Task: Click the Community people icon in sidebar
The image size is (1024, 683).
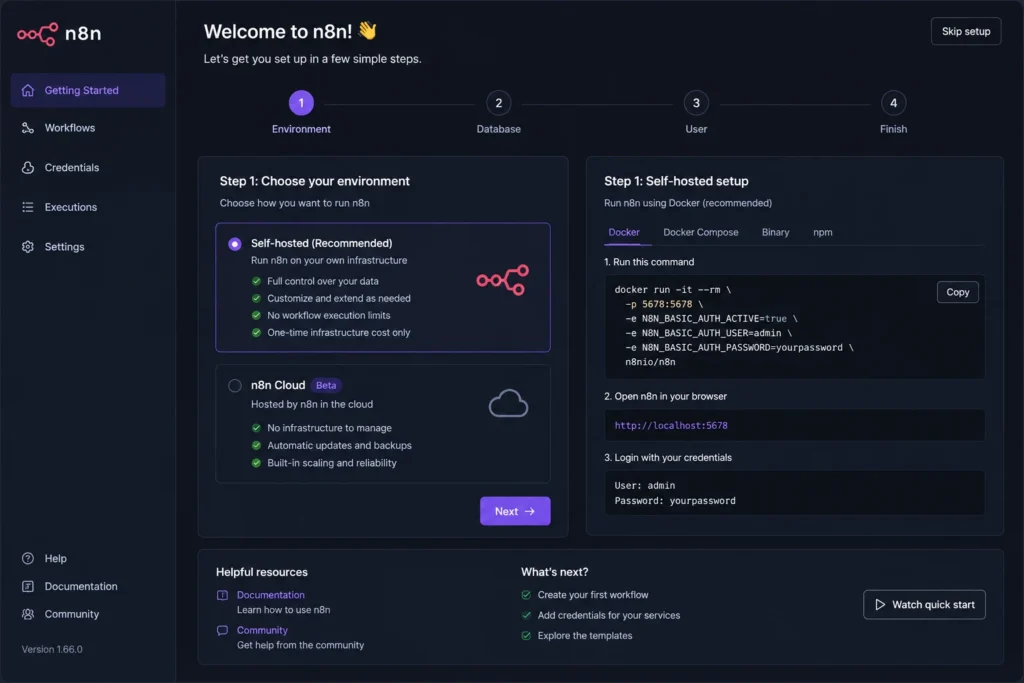Action: [x=27, y=614]
